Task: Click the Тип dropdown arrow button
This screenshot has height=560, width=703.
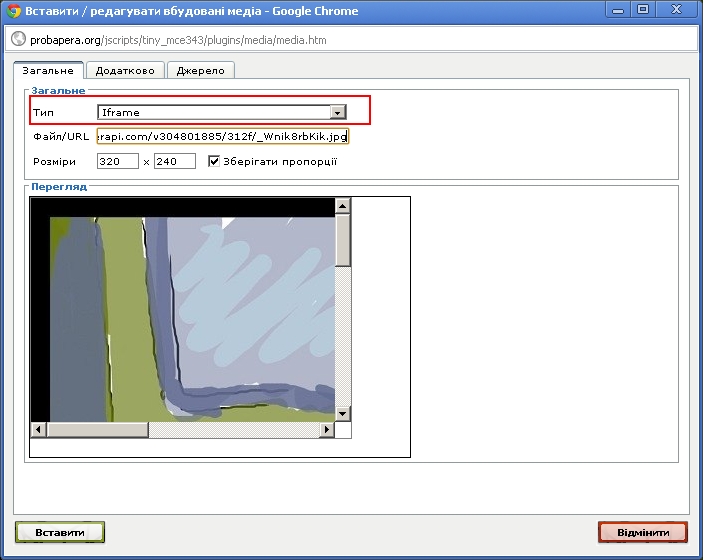Action: (x=338, y=113)
